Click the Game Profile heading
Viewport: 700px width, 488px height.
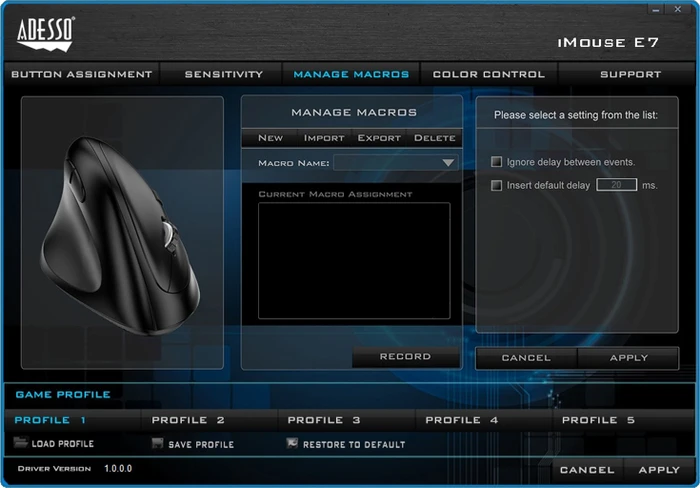click(x=63, y=394)
